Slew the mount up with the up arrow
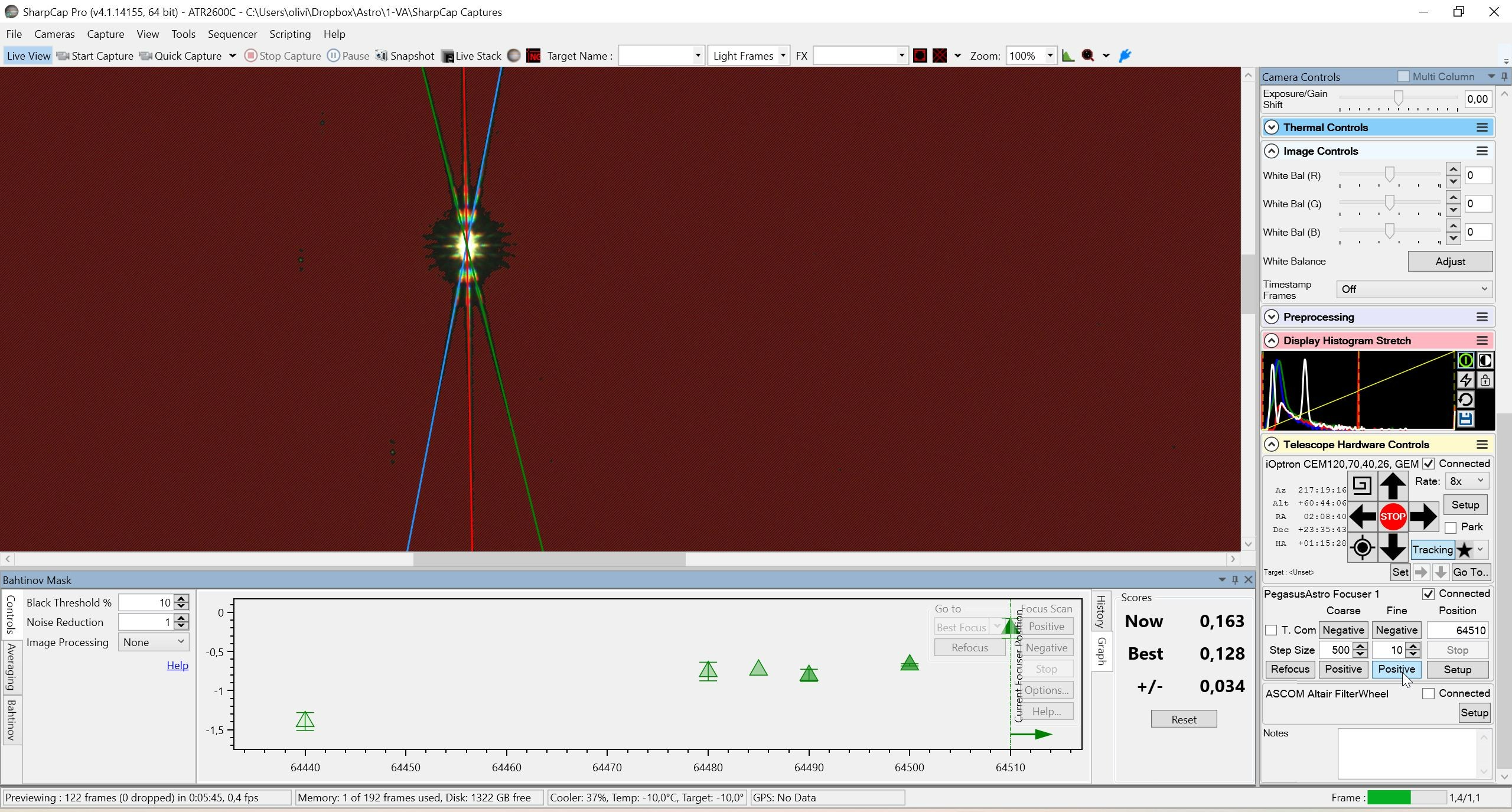 (1393, 486)
